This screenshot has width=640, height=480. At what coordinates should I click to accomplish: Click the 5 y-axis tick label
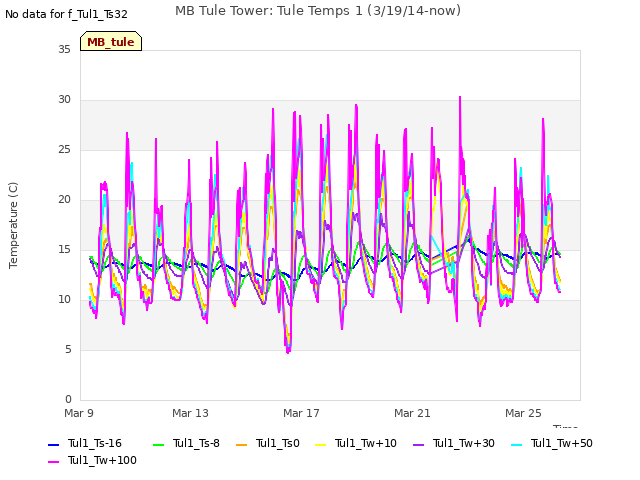point(68,349)
